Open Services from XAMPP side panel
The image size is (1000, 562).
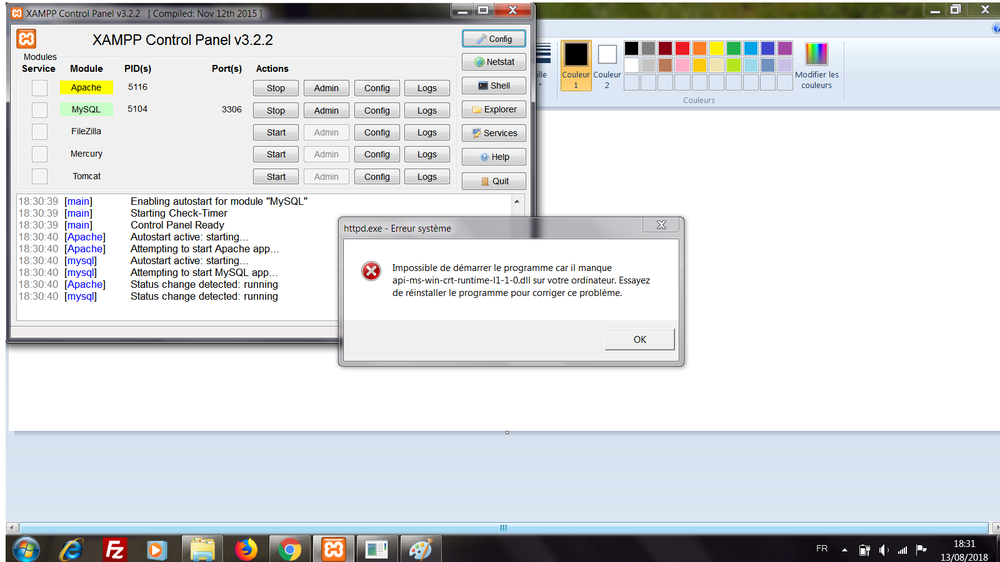494,133
